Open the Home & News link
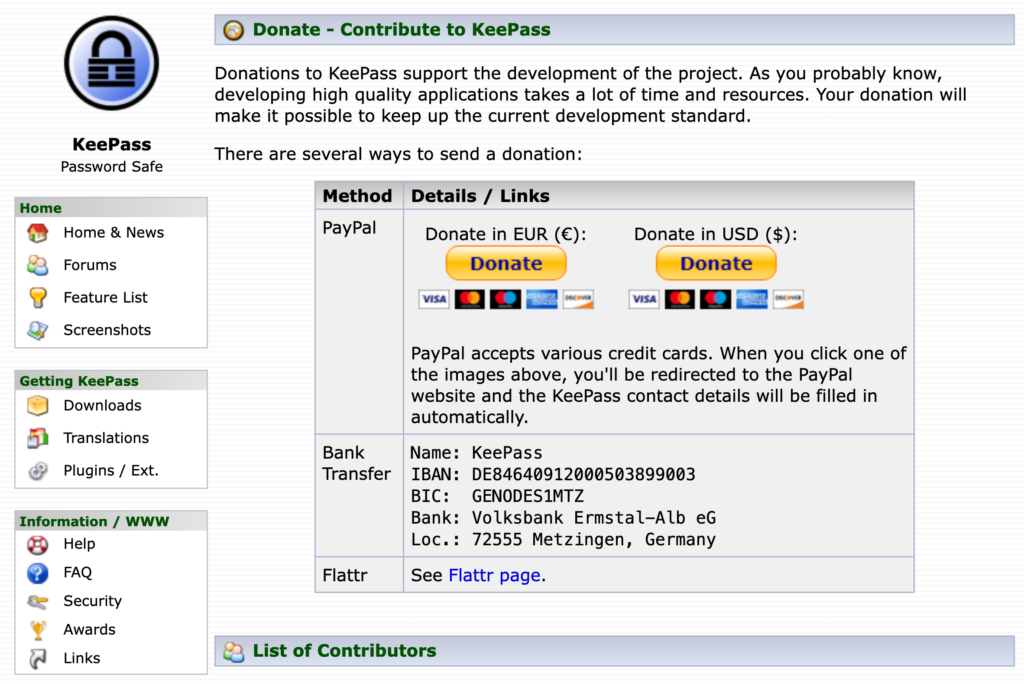Viewport: 1024px width, 684px height. tap(114, 233)
